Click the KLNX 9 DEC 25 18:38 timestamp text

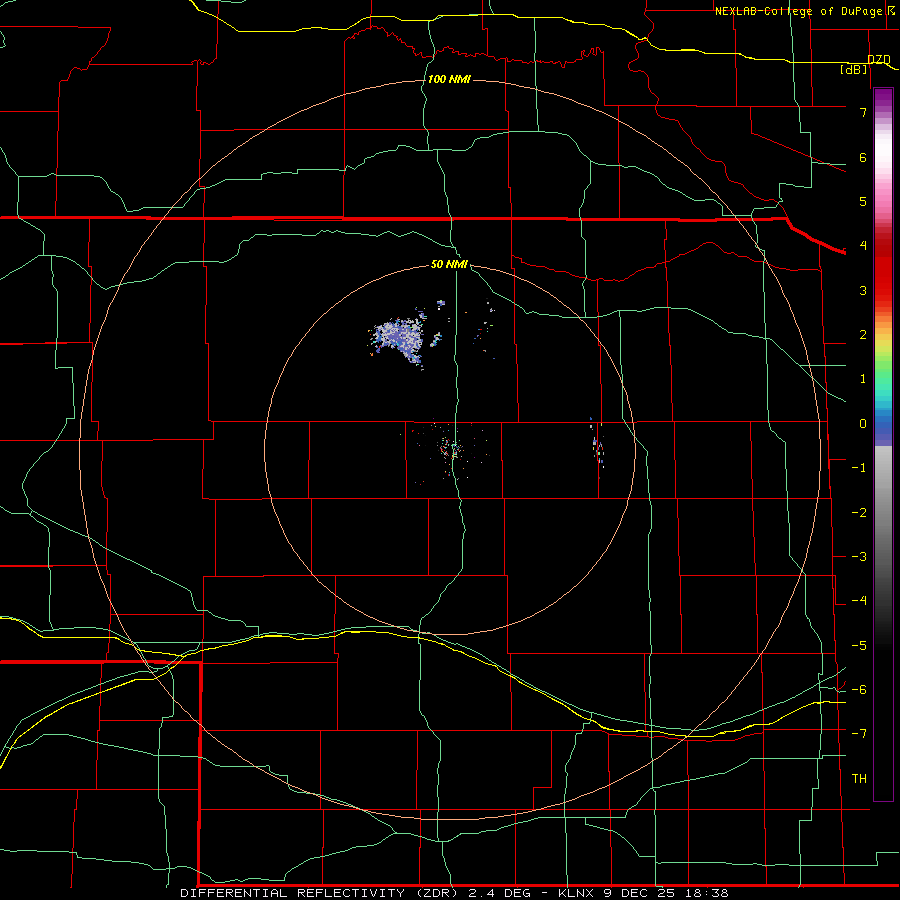click(643, 893)
